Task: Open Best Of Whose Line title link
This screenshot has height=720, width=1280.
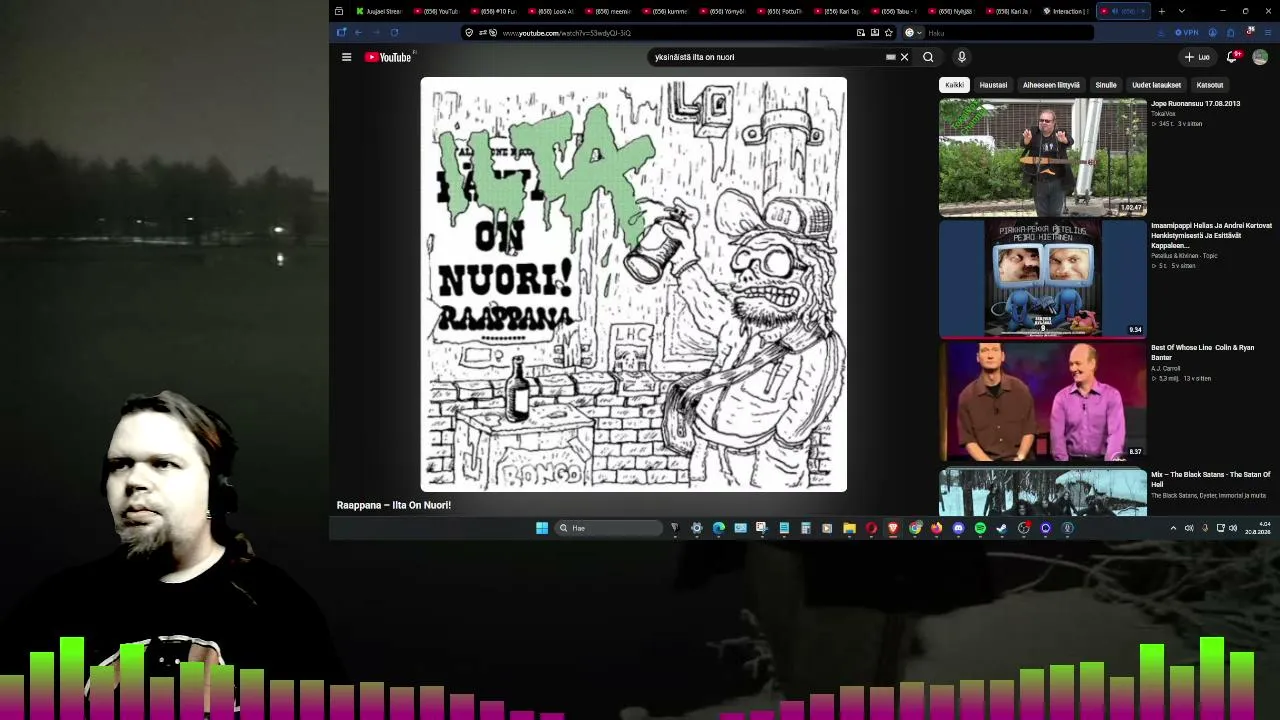Action: click(x=1202, y=352)
